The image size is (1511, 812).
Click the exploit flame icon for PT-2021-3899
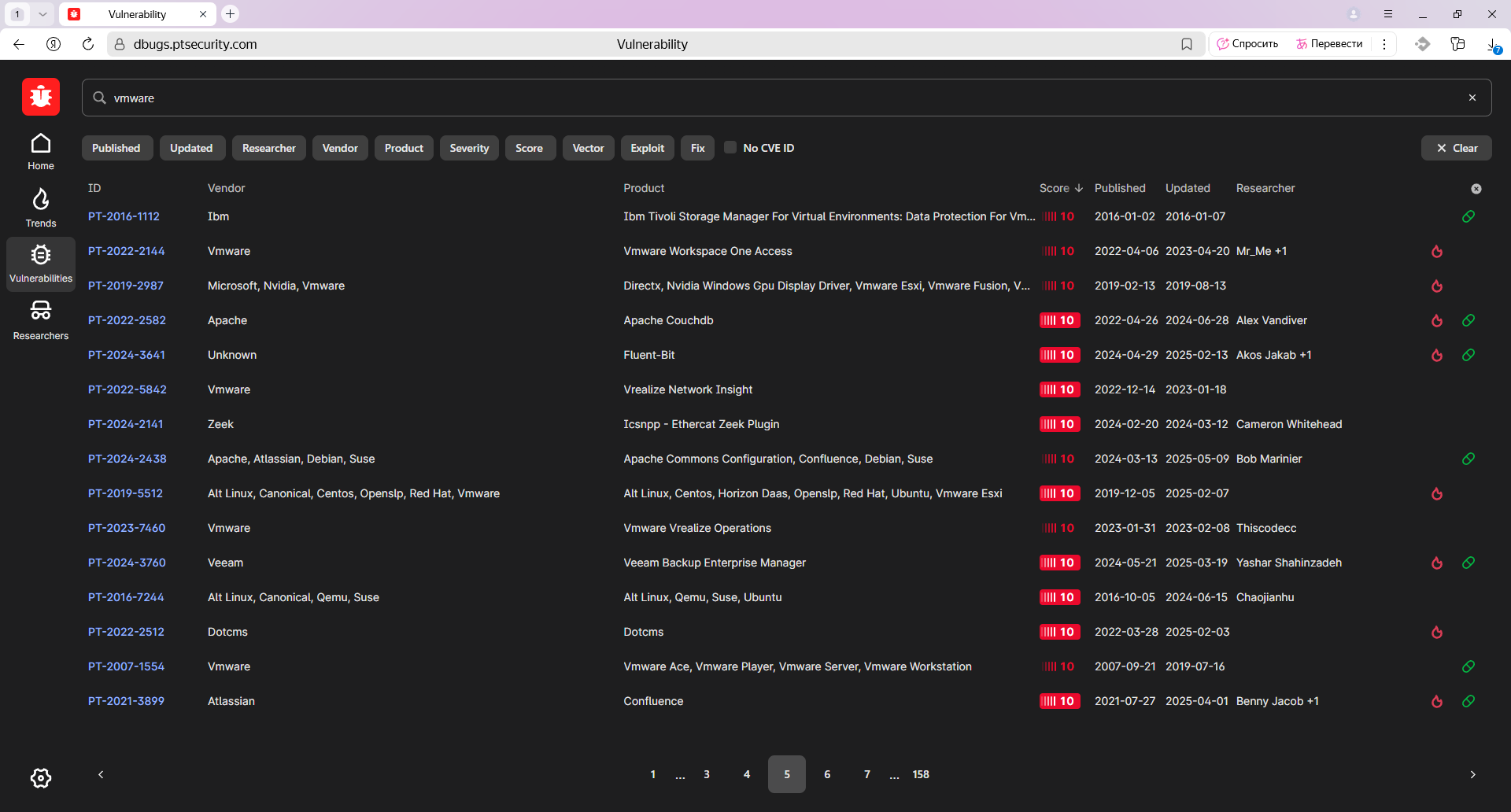coord(1437,701)
